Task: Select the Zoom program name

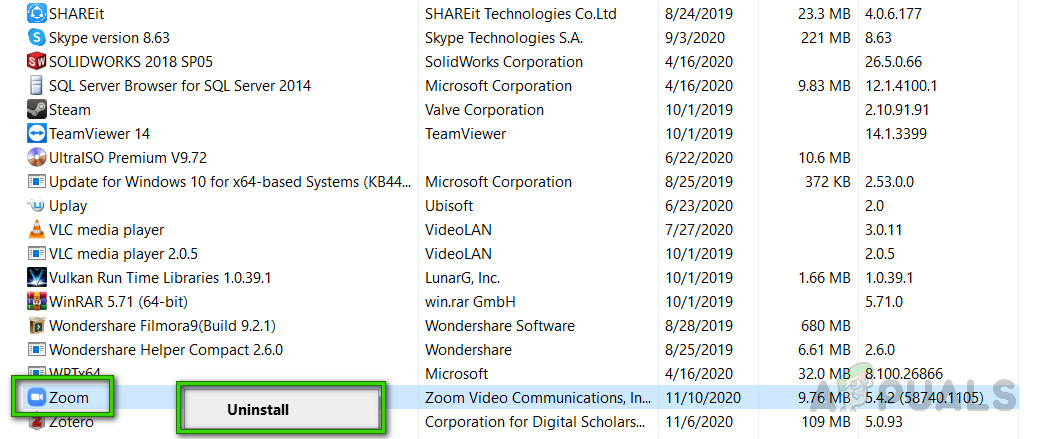Action: click(68, 398)
